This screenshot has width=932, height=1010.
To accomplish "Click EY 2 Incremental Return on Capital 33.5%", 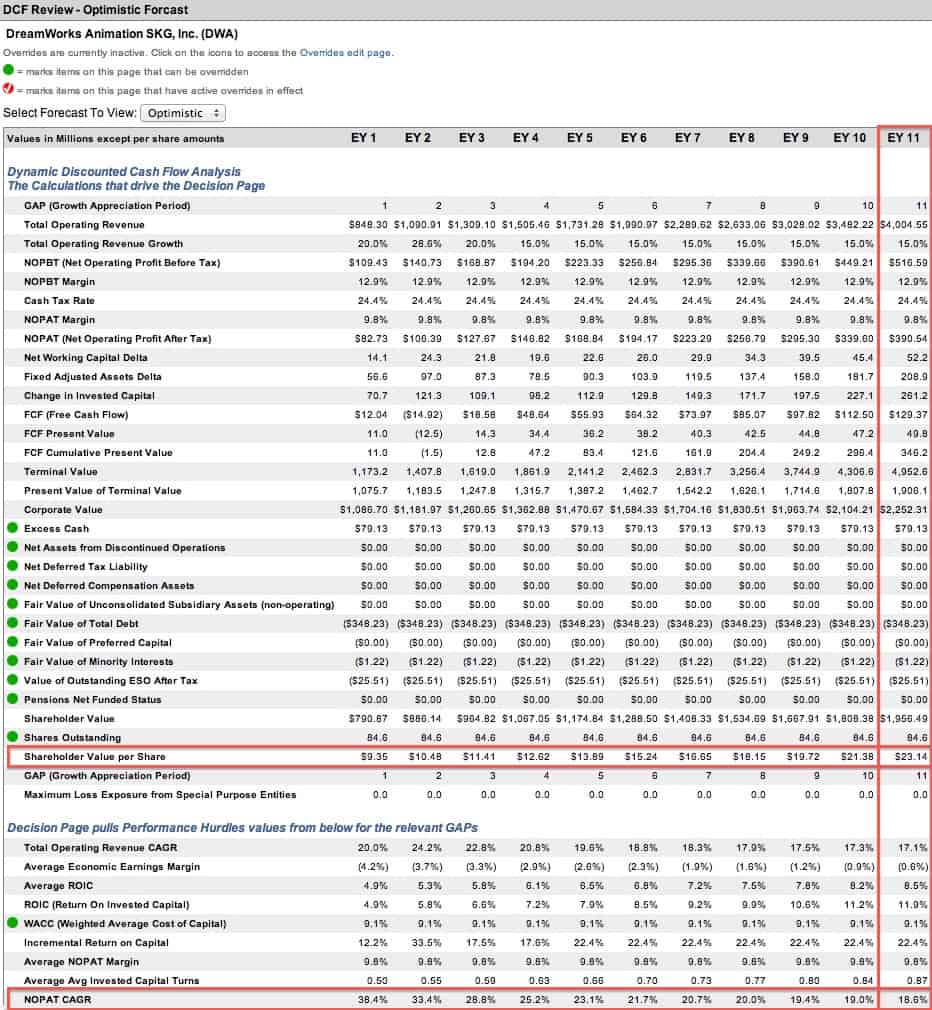I will [427, 943].
